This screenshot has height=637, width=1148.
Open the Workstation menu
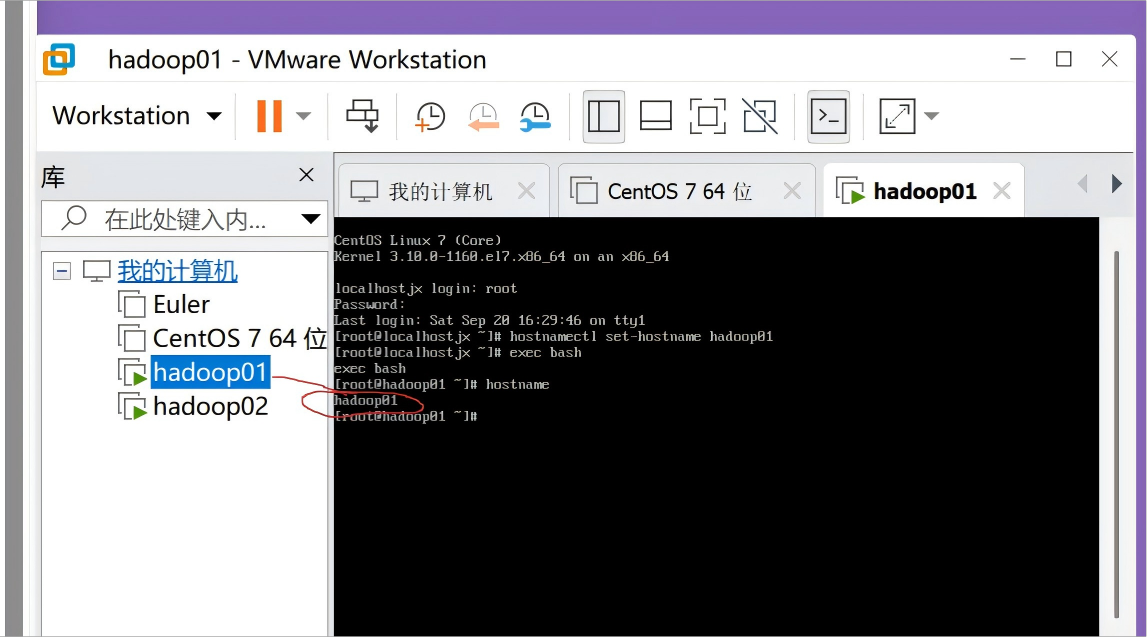coord(137,116)
